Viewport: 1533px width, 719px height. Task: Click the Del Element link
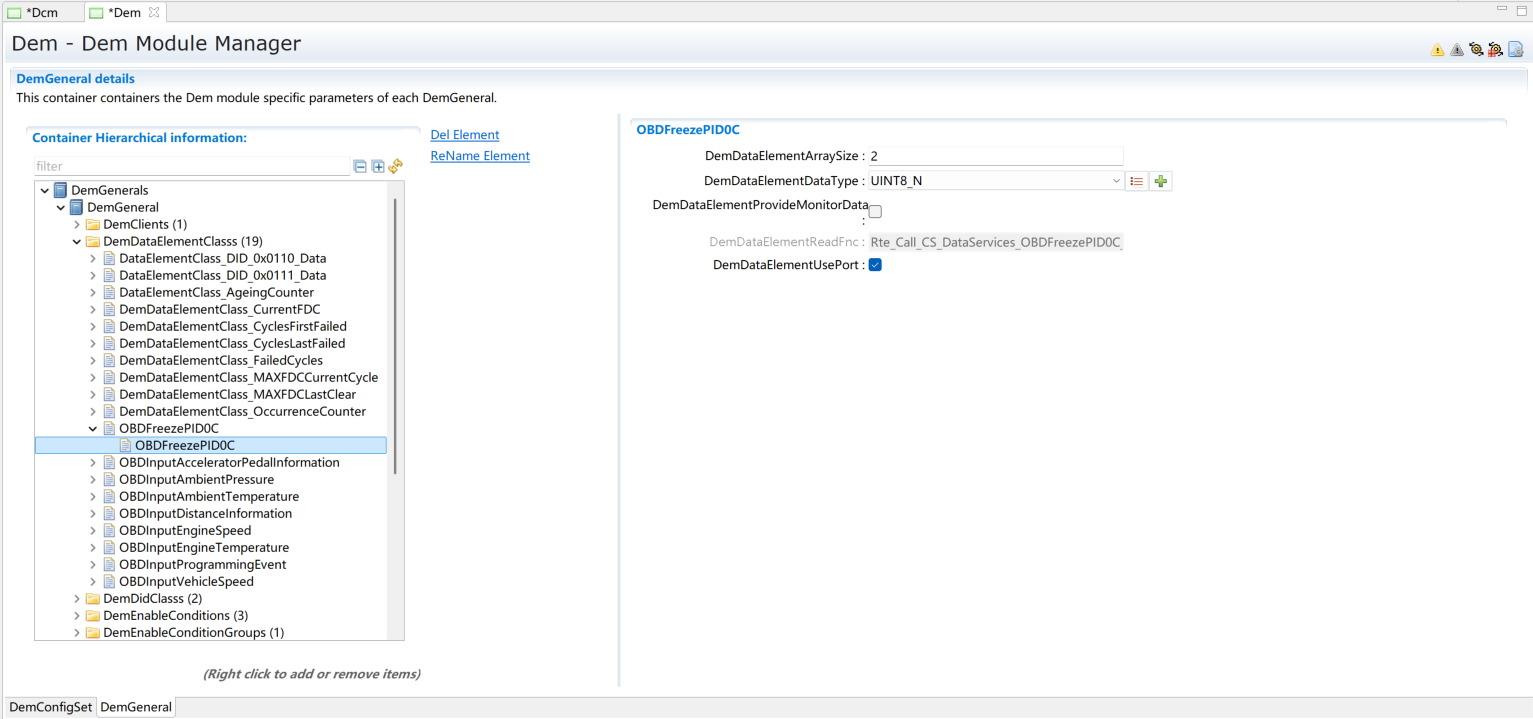[464, 135]
